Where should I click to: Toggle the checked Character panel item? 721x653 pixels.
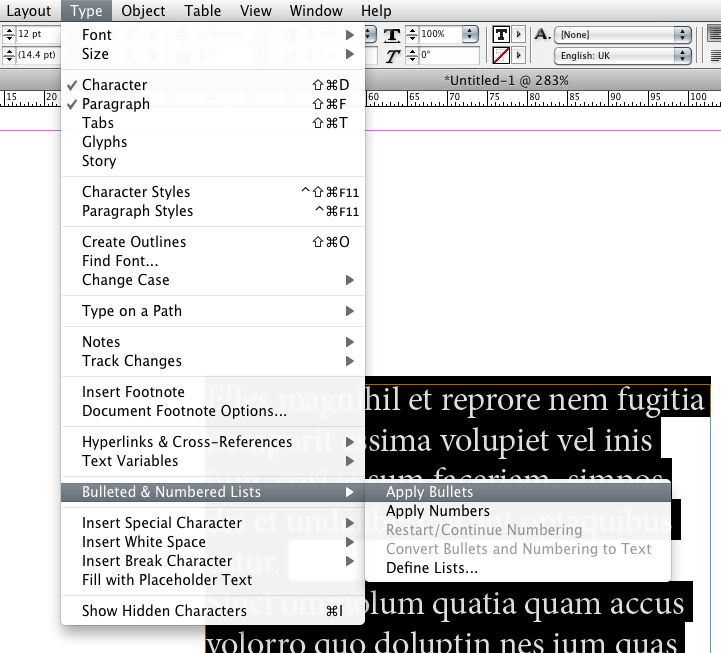(x=213, y=85)
